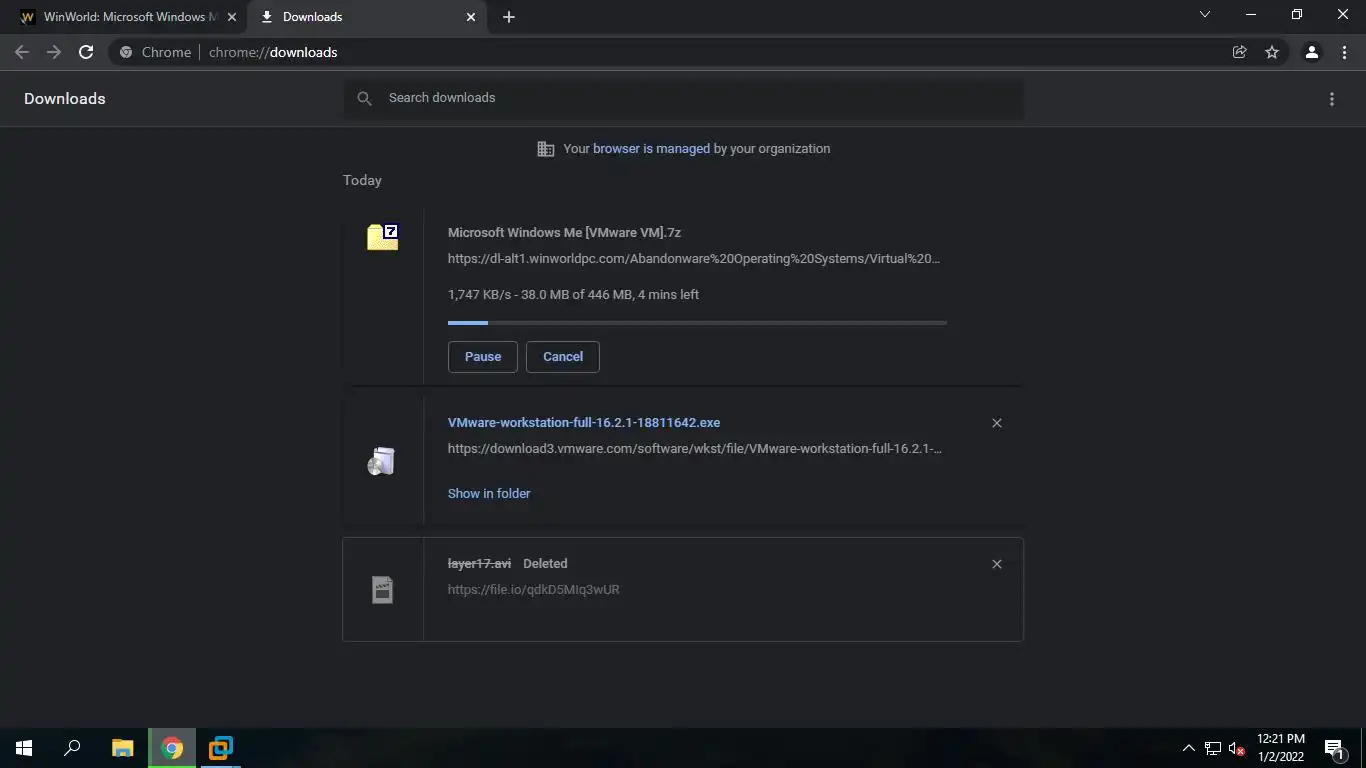This screenshot has width=1366, height=768.
Task: Cancel the Windows Me download
Action: click(563, 357)
